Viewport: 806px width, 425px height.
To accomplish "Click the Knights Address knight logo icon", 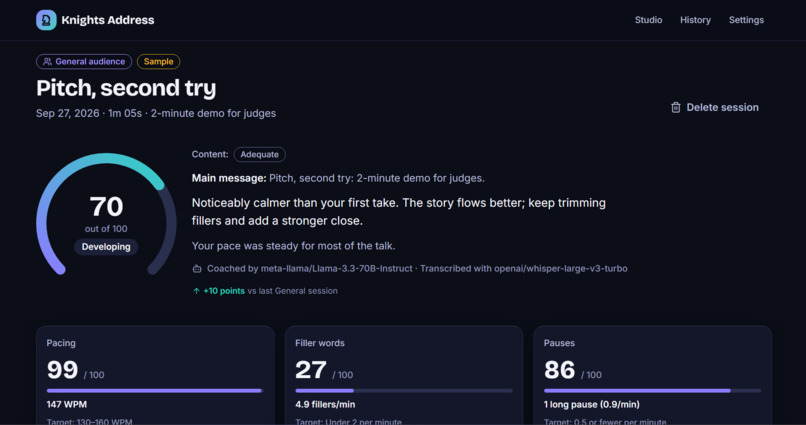I will [46, 20].
